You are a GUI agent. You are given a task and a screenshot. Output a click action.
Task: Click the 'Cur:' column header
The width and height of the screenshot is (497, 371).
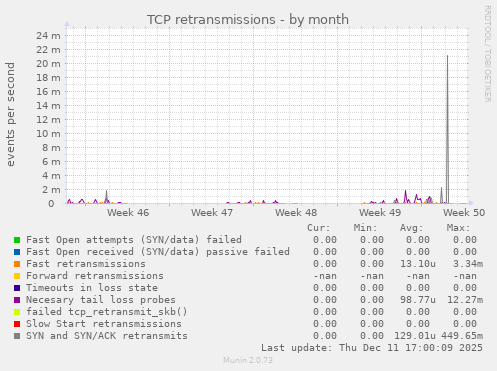319,228
